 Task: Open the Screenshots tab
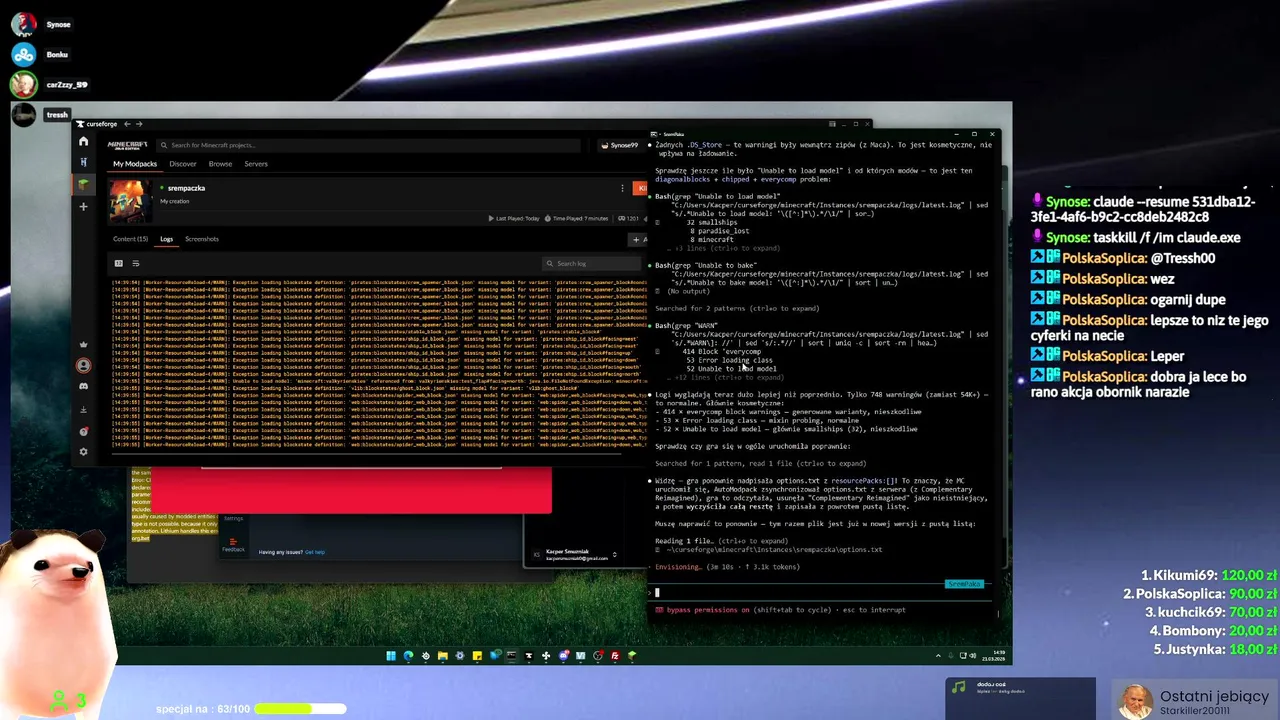pos(202,239)
